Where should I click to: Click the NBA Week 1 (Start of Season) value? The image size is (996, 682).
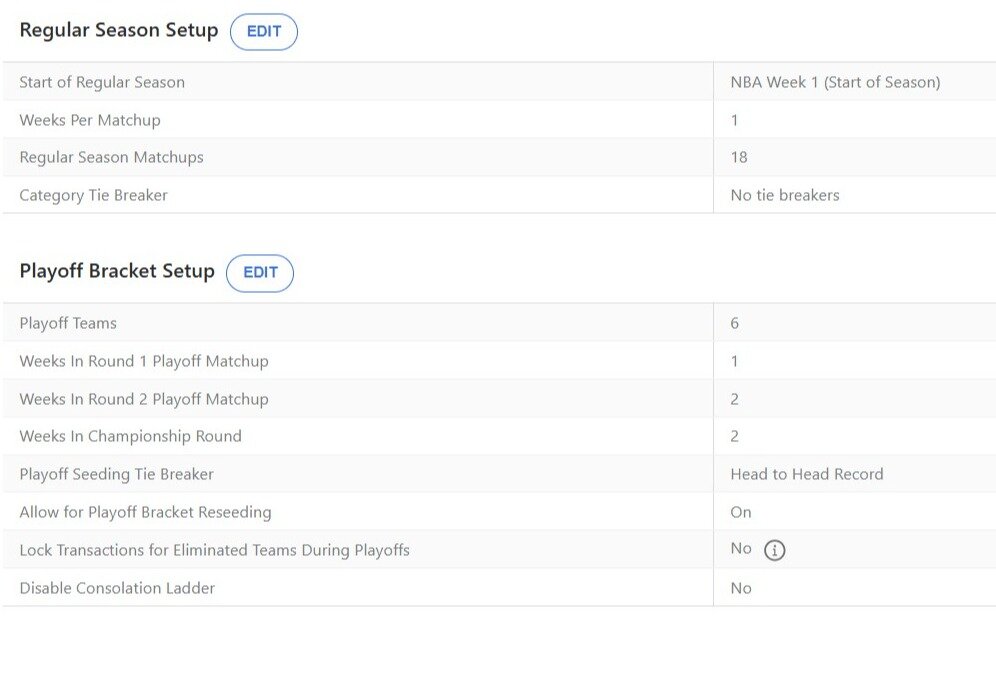[x=835, y=82]
